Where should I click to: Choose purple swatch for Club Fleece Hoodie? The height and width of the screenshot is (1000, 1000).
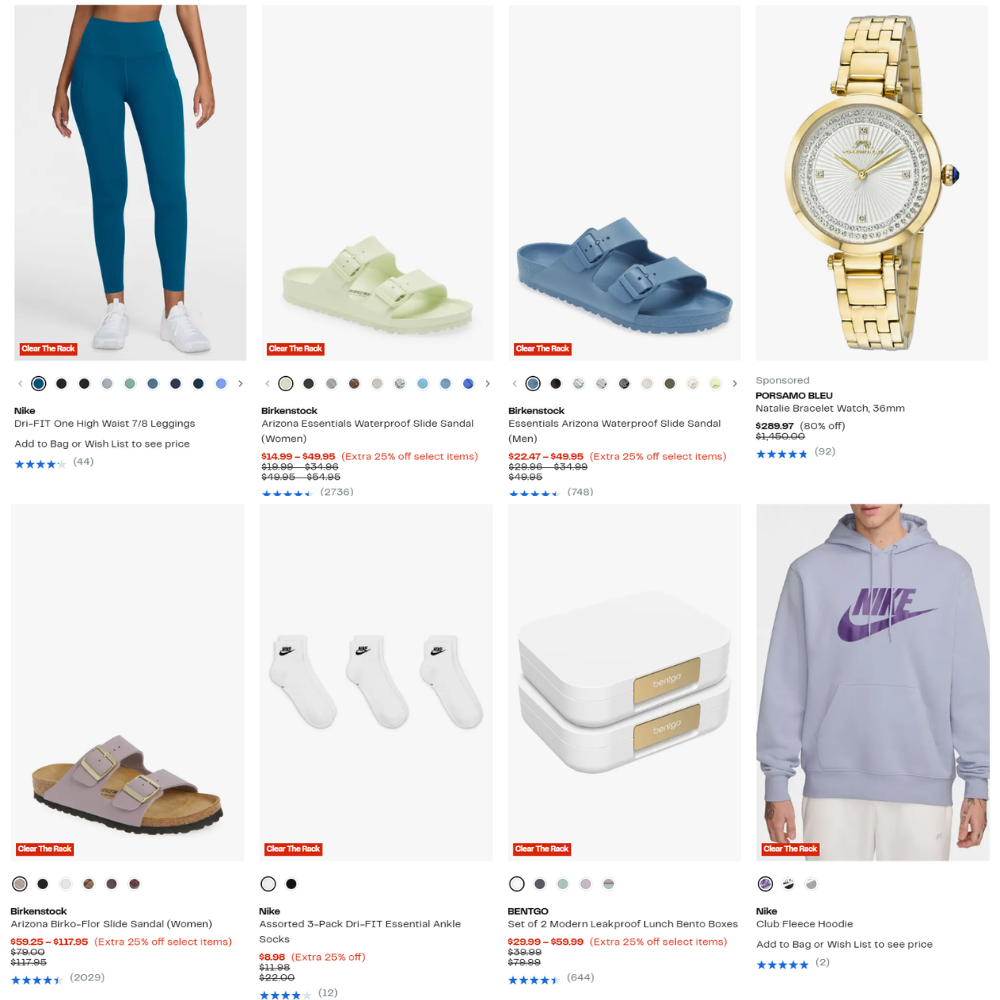coord(765,883)
